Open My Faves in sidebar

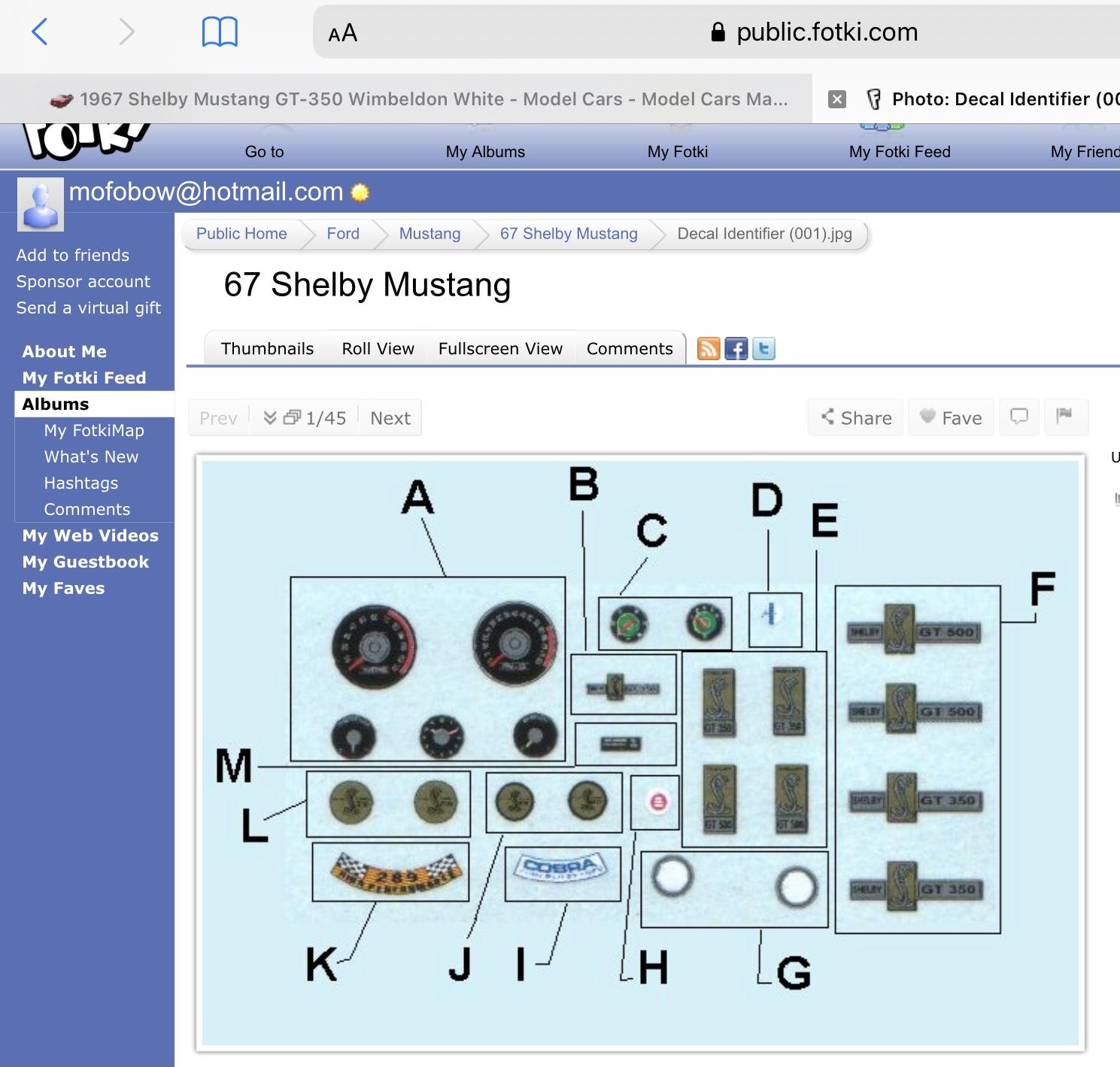(x=63, y=588)
